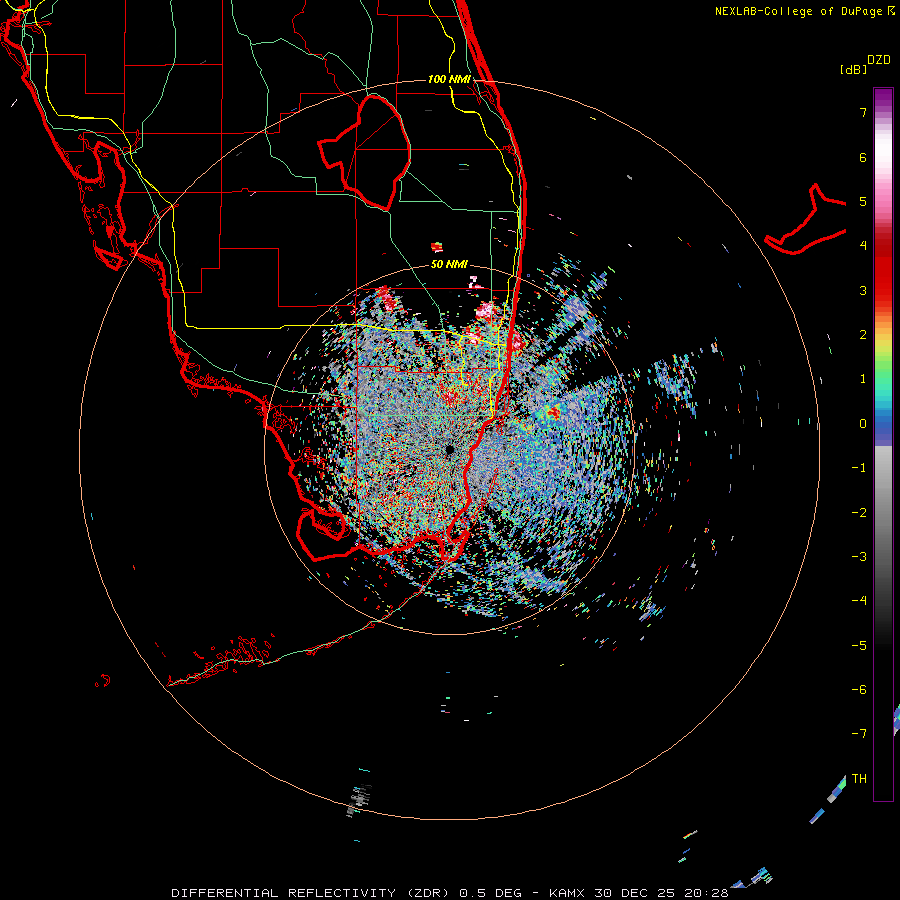Click the 50 NMI range ring label
900x900 pixels.
pos(449,264)
